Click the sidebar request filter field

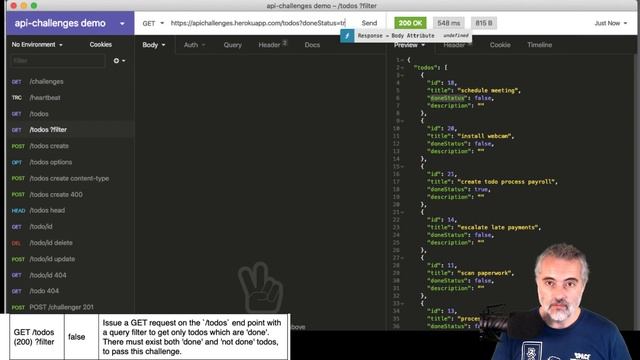click(58, 61)
